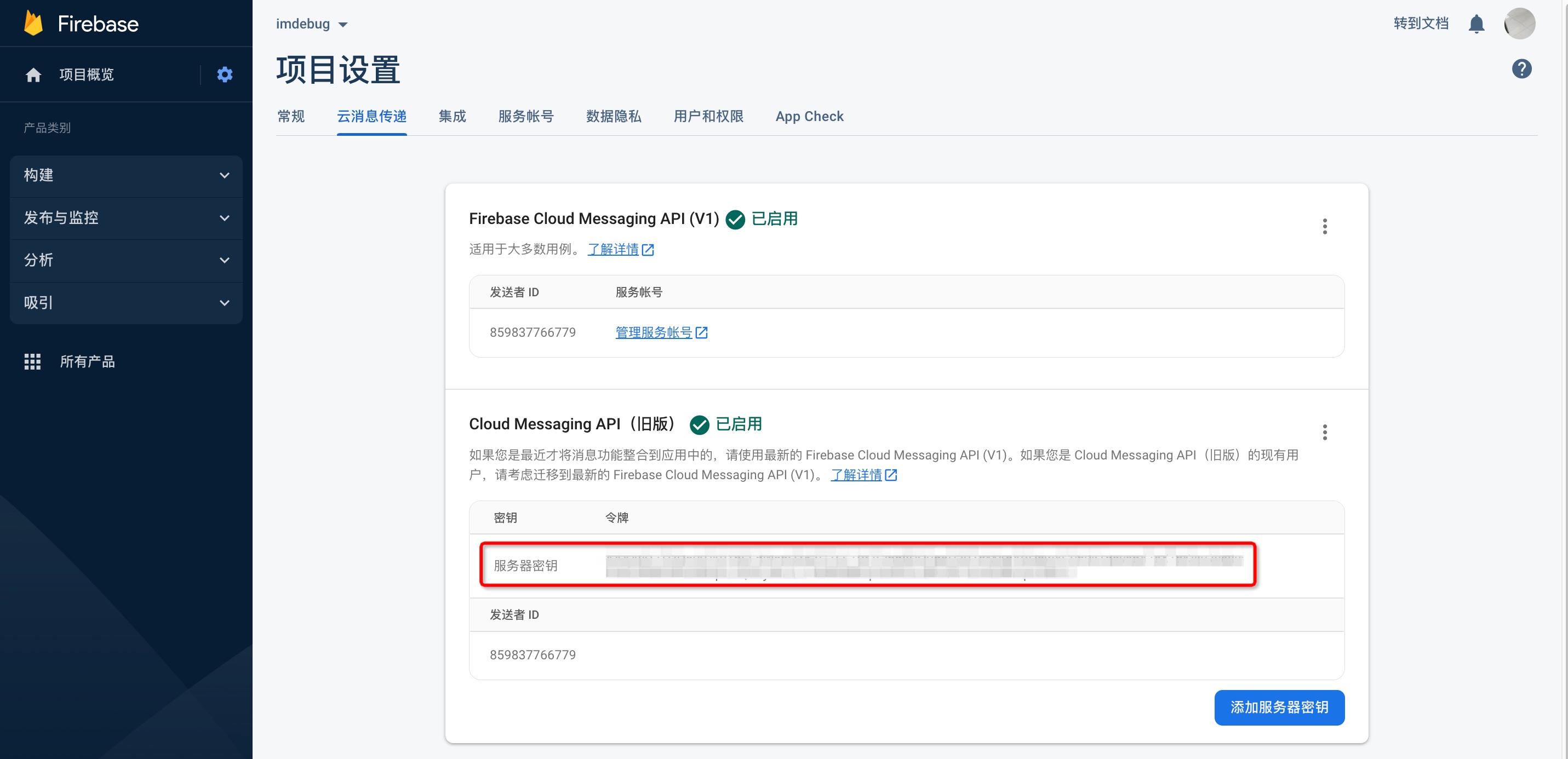
Task: Click the 令牌 column header
Action: pos(616,517)
